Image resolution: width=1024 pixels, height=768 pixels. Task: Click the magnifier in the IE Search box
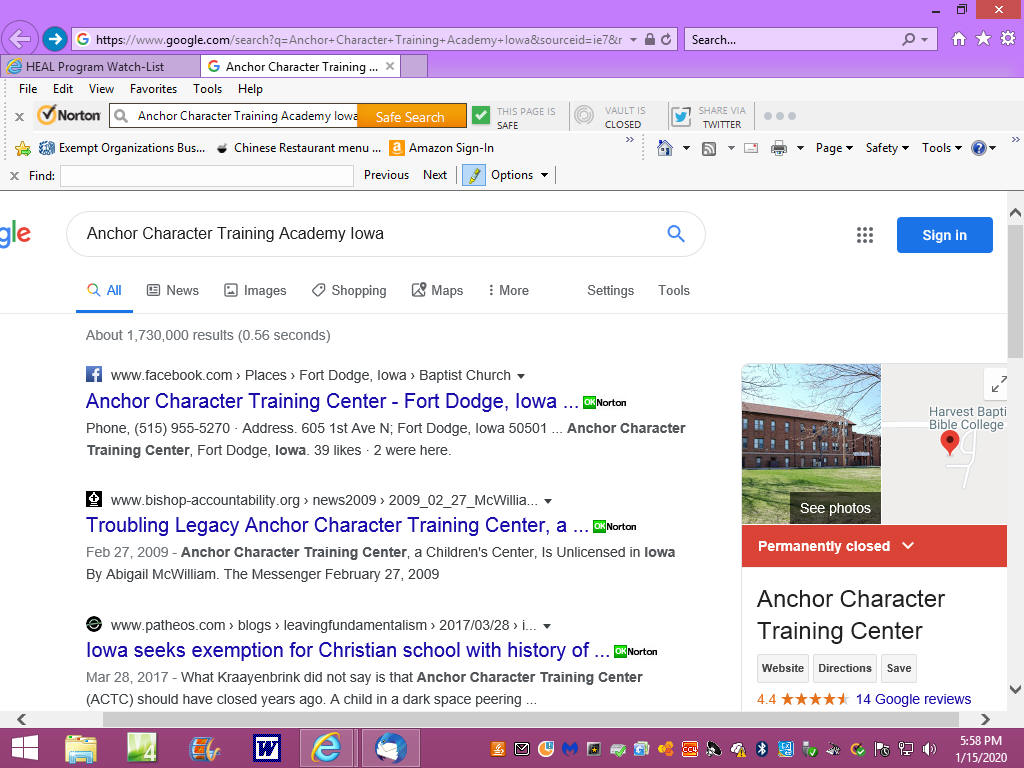point(908,39)
